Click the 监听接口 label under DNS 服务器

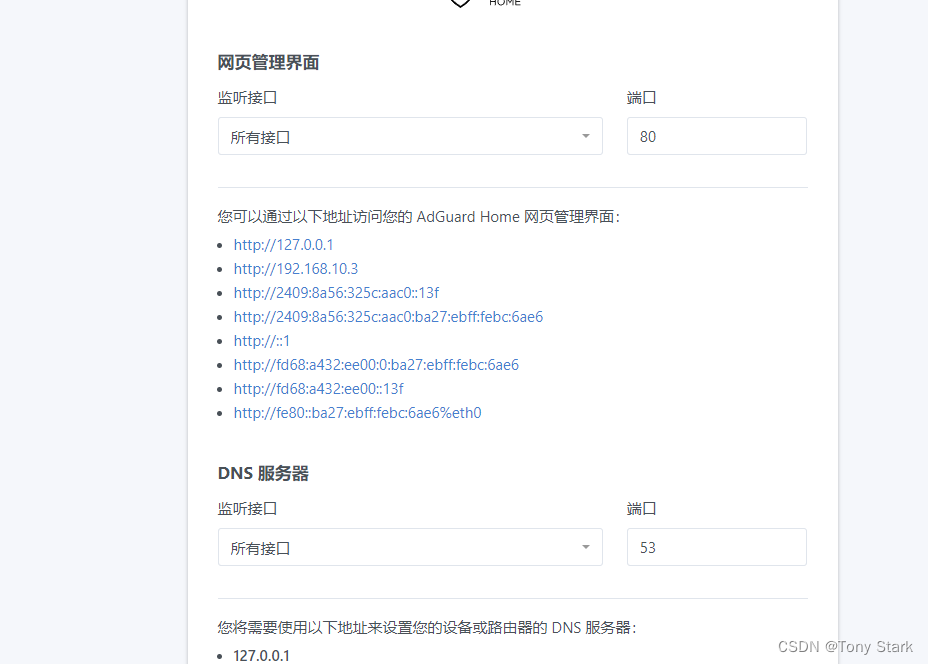click(x=247, y=508)
